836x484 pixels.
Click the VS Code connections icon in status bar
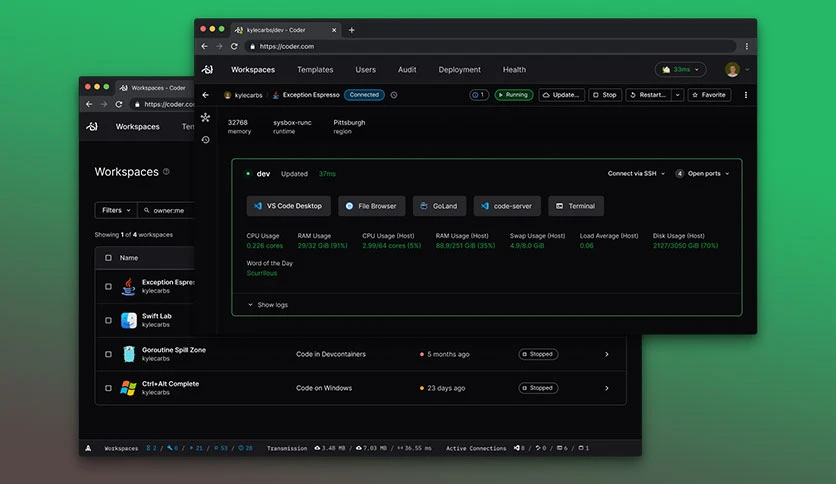[x=517, y=448]
